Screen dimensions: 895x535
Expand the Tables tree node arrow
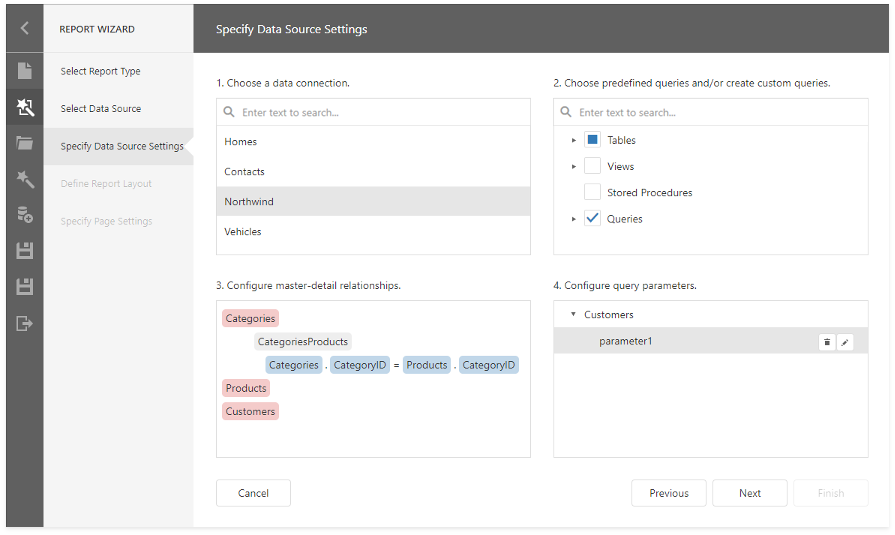[x=574, y=141]
